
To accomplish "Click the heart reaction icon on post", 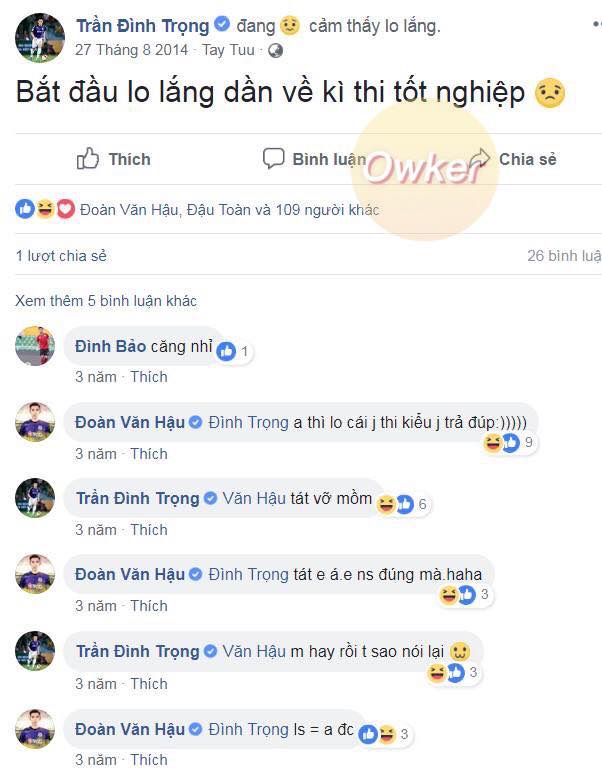I will [65, 209].
